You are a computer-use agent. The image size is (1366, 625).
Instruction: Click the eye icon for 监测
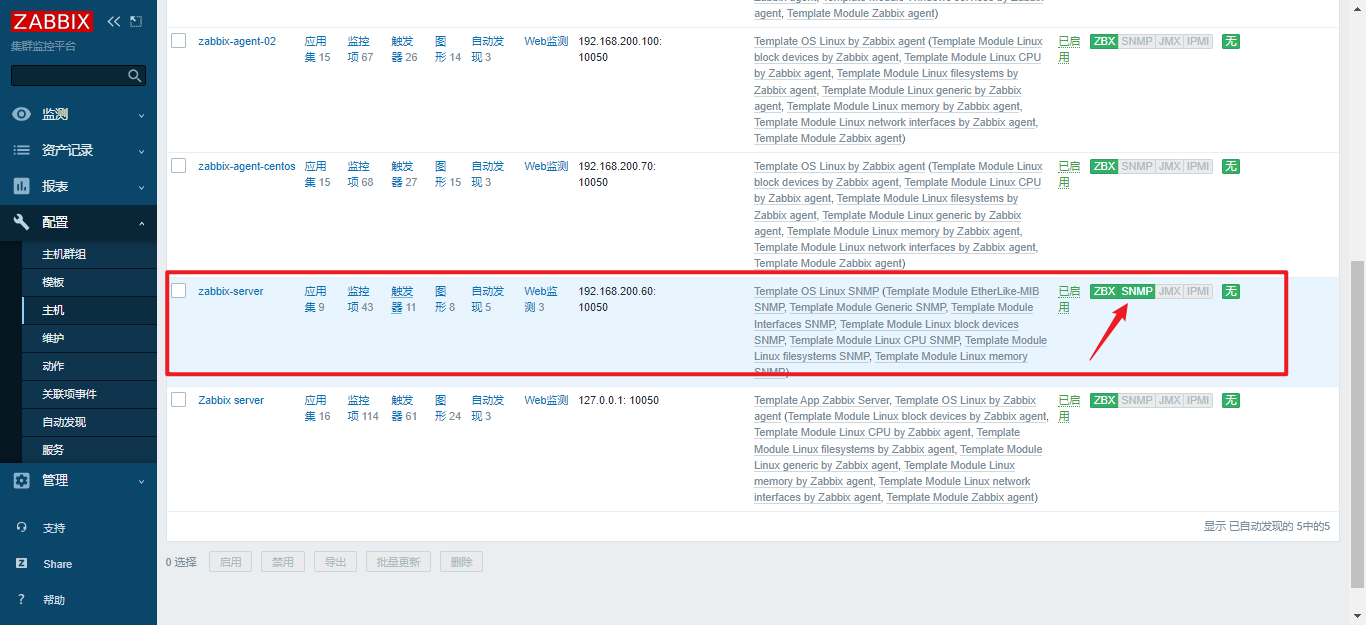(21, 114)
